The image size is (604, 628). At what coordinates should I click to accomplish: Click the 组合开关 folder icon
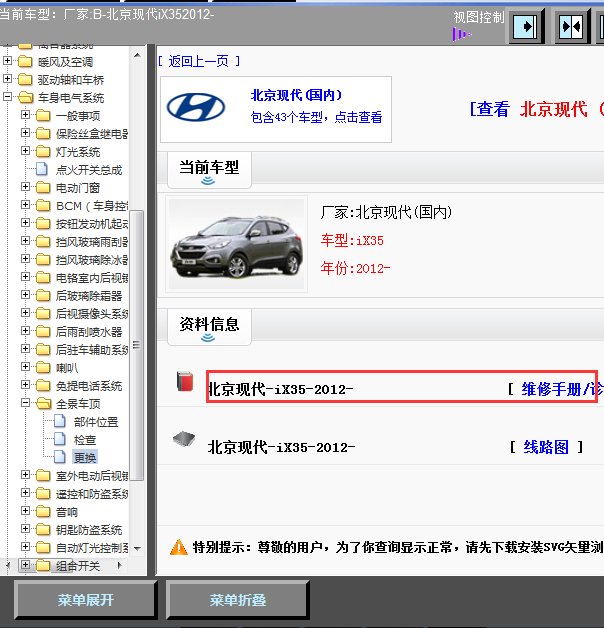[43, 566]
